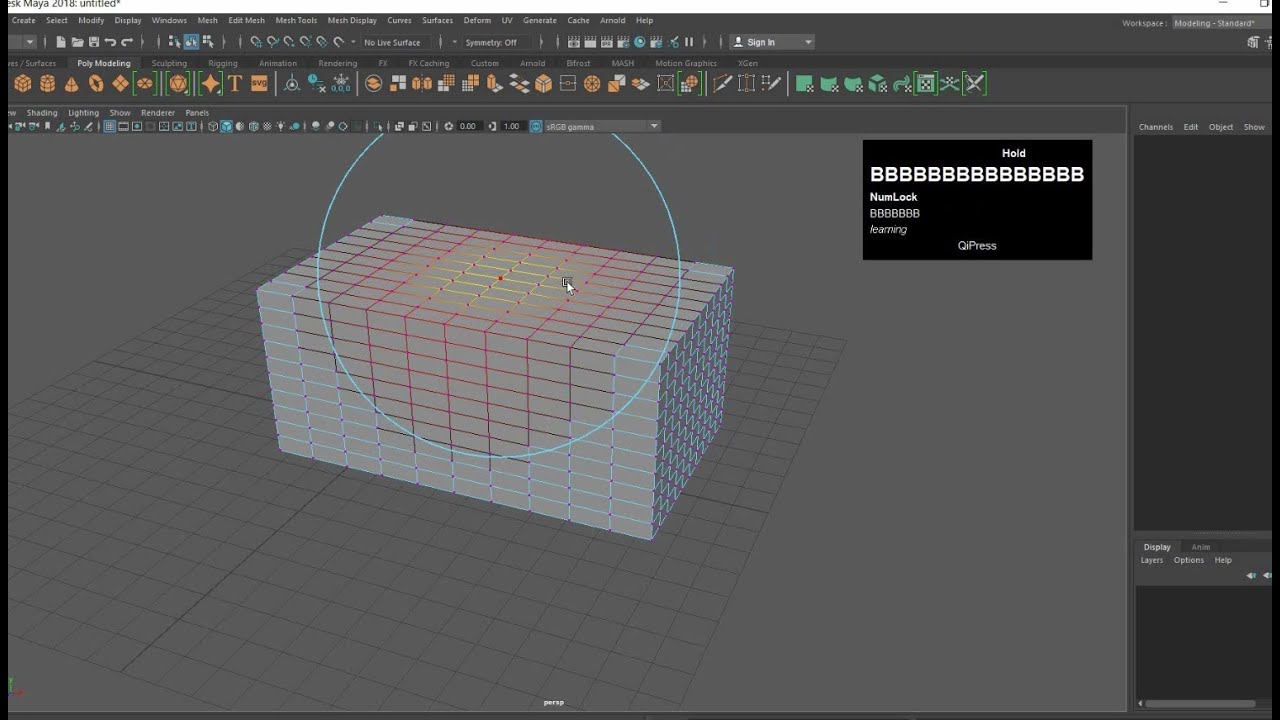Screen dimensions: 1280x720
Task: Toggle smooth shade all in viewport
Action: (227, 126)
